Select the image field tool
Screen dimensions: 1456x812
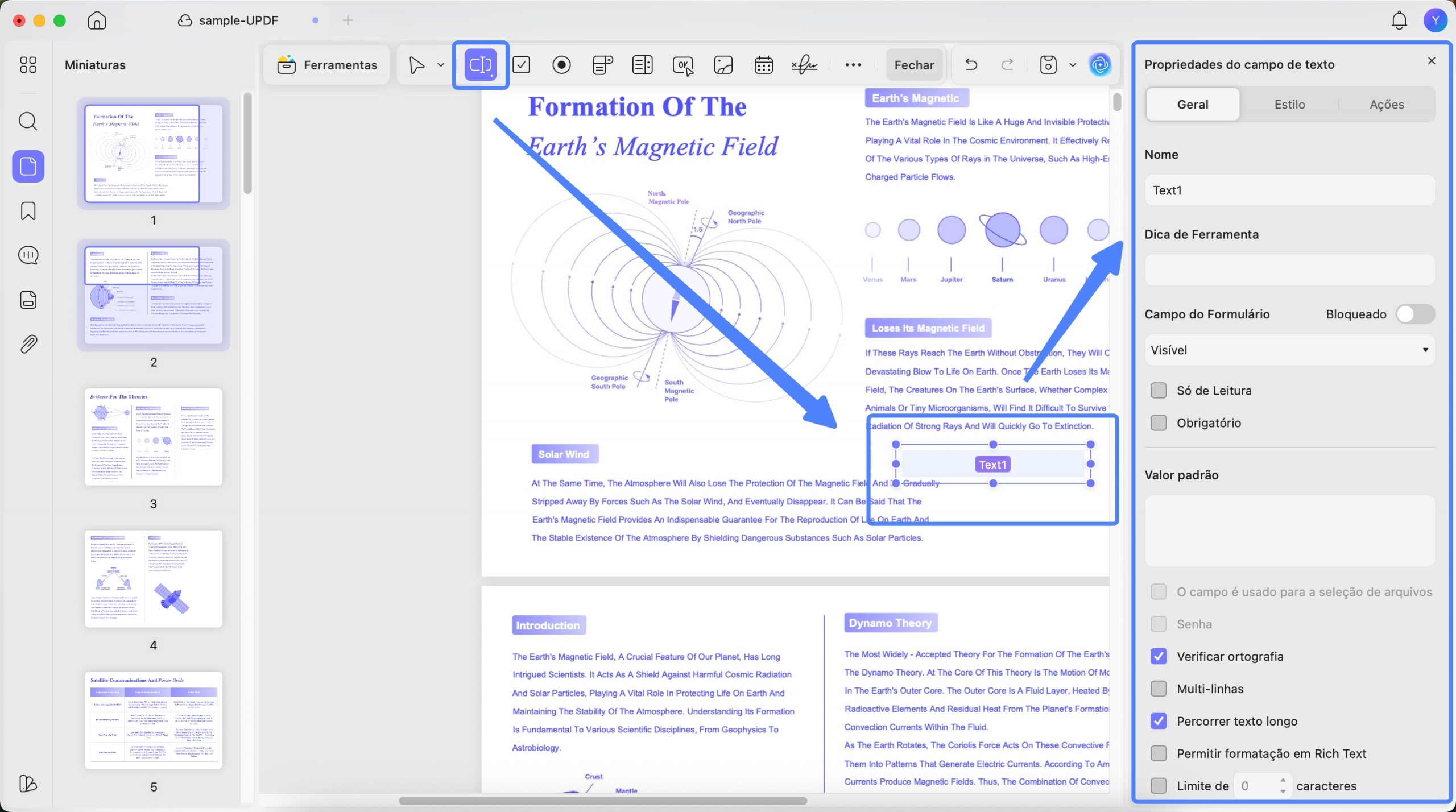tap(723, 65)
